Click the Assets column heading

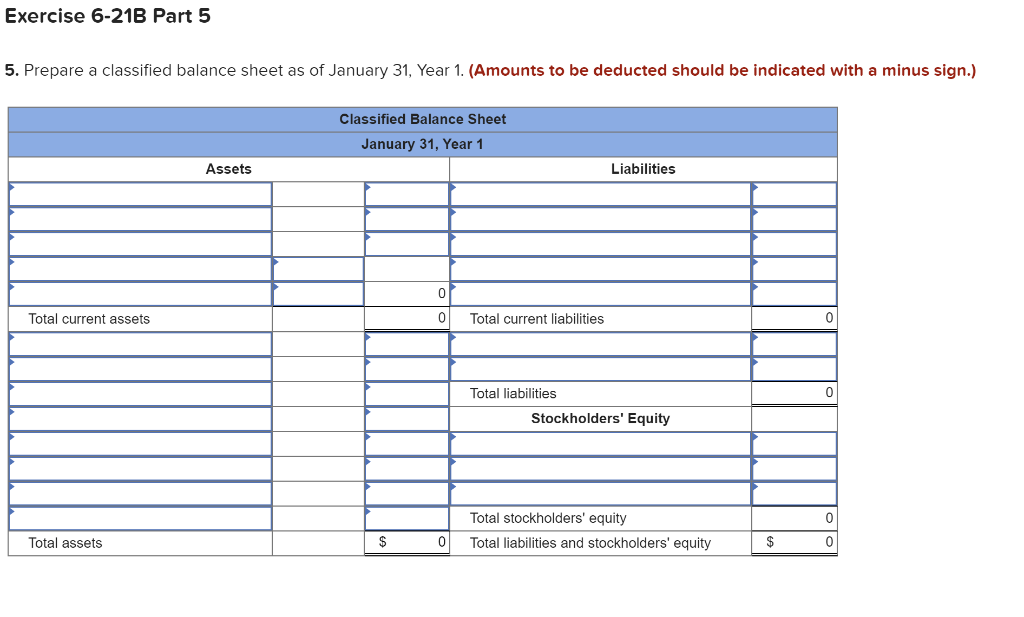click(229, 169)
